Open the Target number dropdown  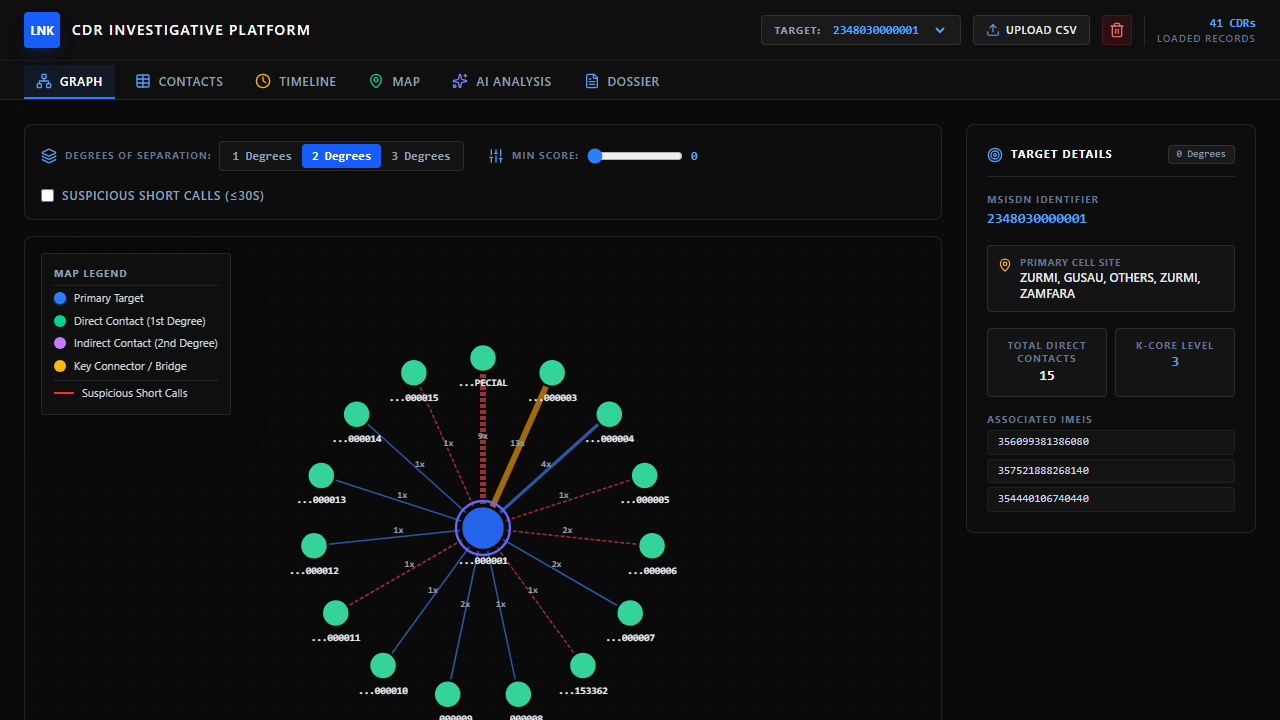(861, 30)
